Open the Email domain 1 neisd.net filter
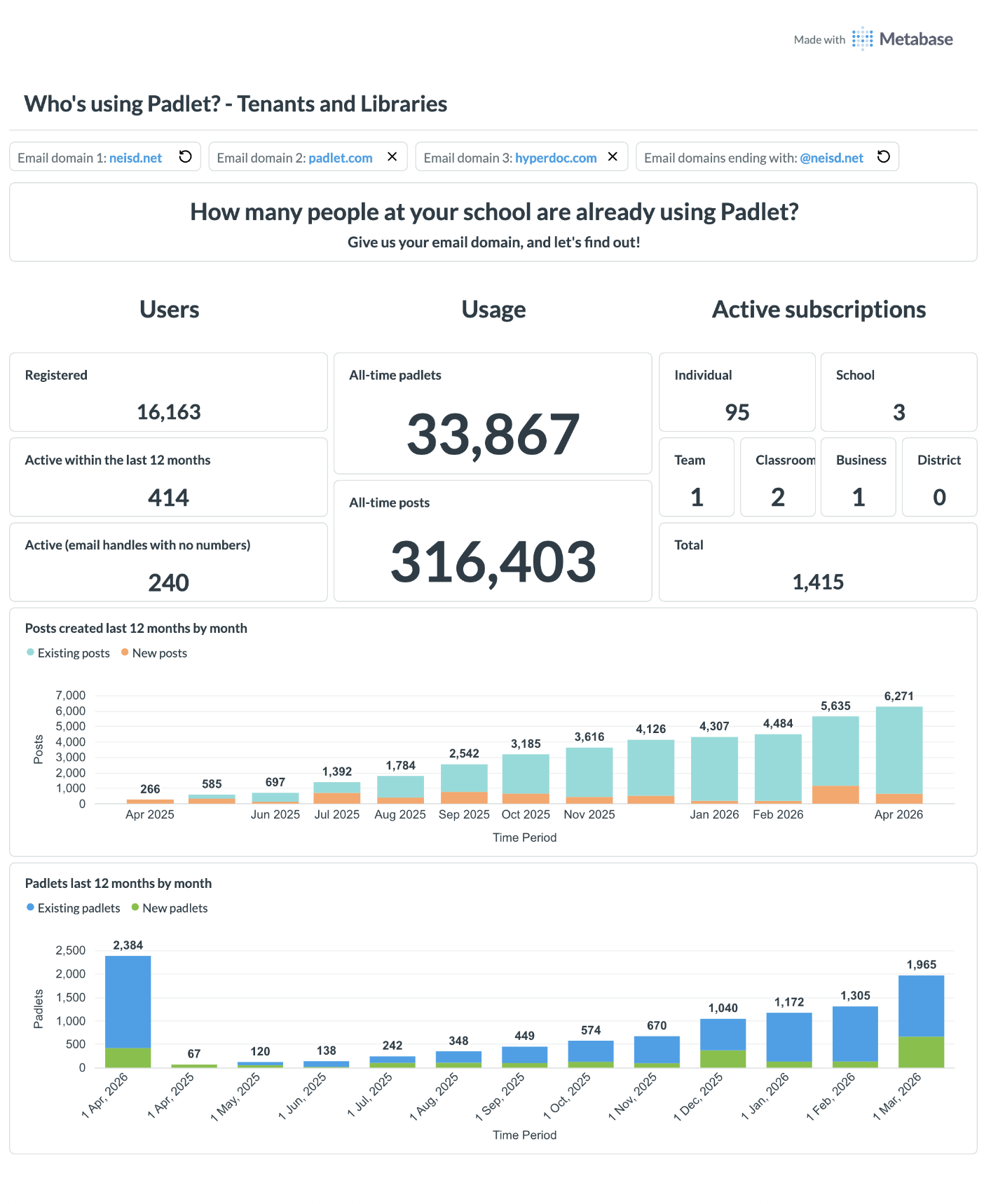 tap(90, 158)
